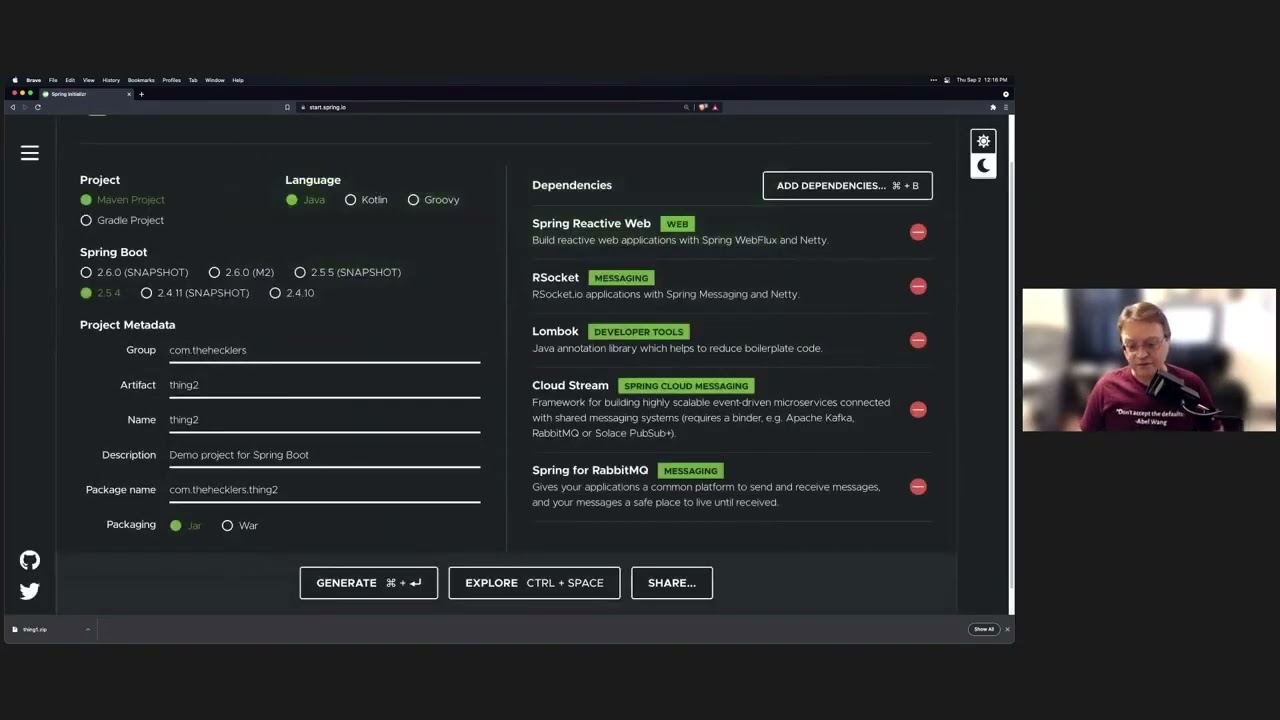
Task: Reload the start.spring.io page
Action: click(38, 107)
